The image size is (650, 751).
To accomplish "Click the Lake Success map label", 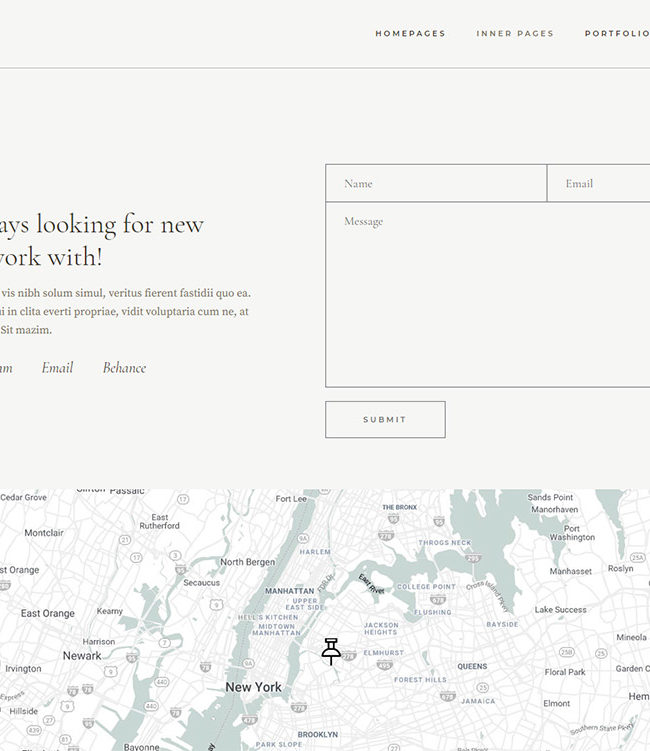I will (560, 610).
